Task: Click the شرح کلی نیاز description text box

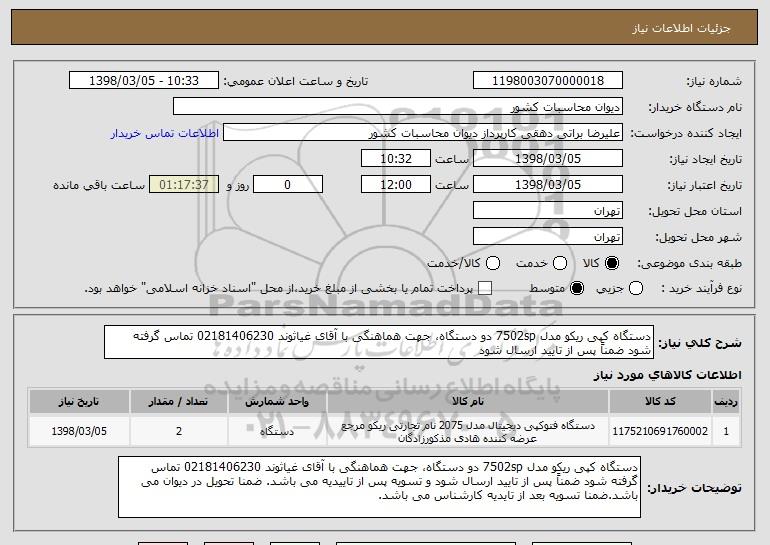Action: (379, 342)
